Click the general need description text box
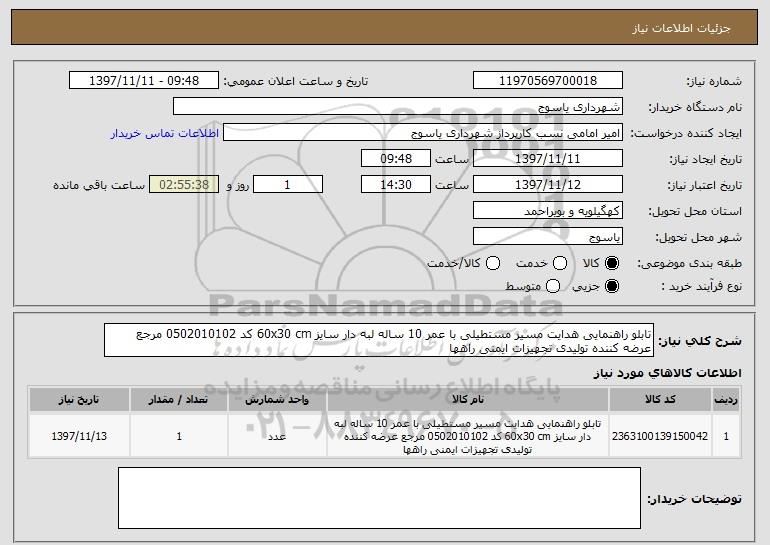 379,340
